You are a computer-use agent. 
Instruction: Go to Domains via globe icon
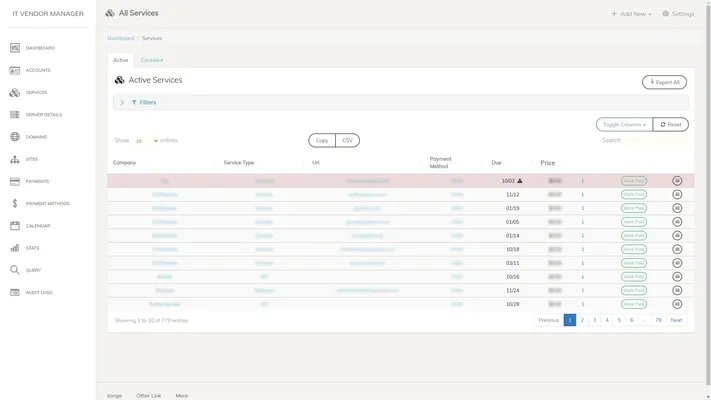tap(15, 137)
